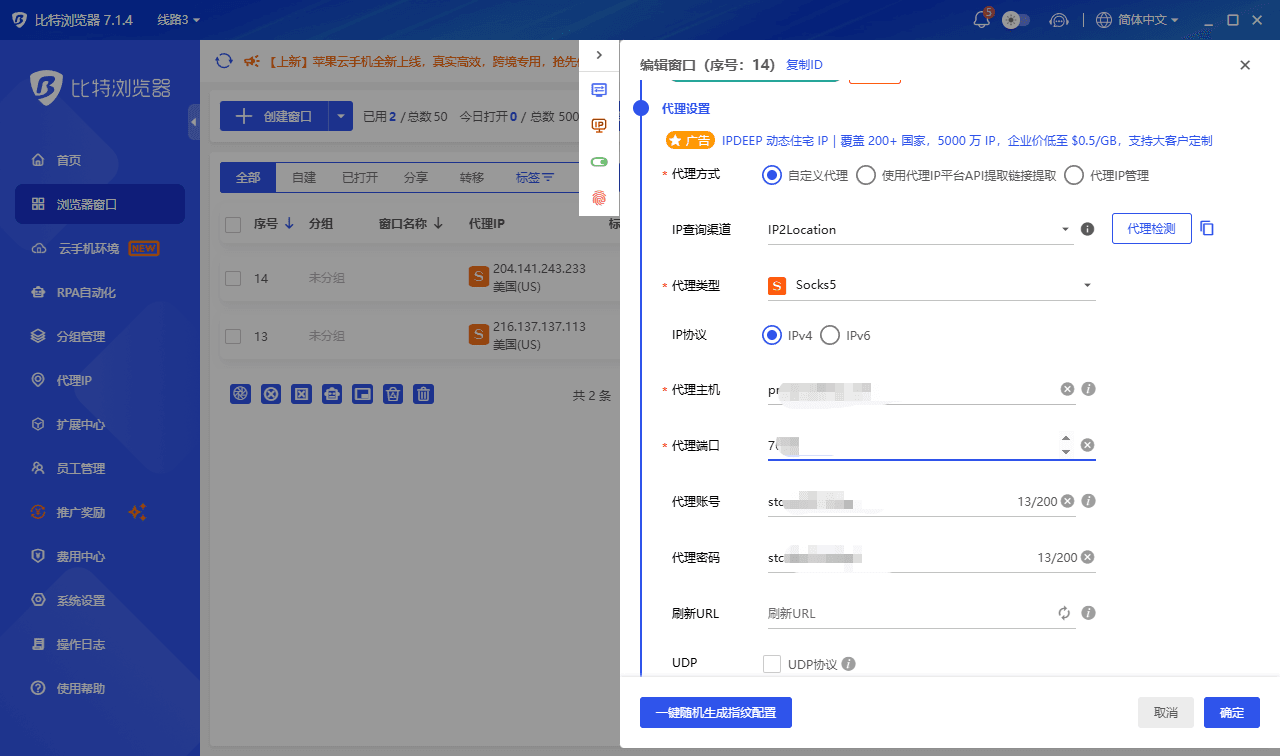The width and height of the screenshot is (1280, 756).
Task: Close the 编辑窗口 panel
Action: click(1245, 65)
